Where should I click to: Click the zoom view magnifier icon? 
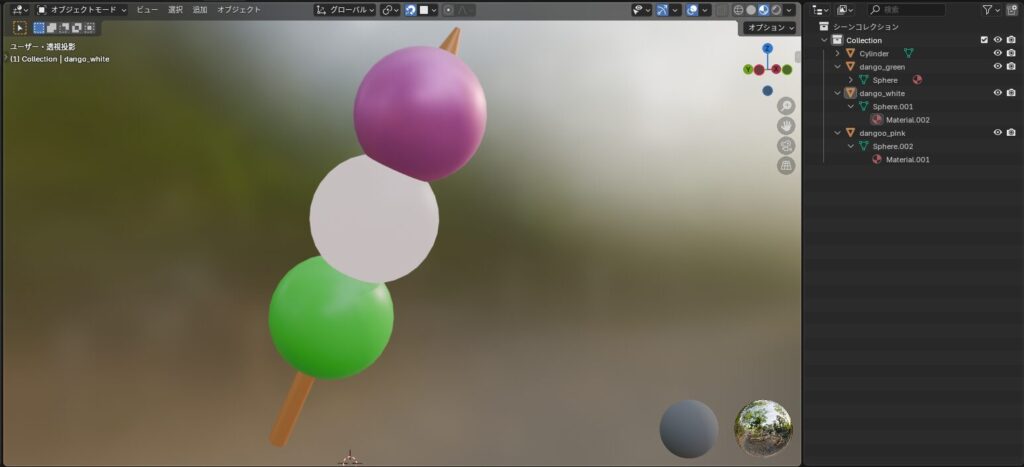pos(786,106)
